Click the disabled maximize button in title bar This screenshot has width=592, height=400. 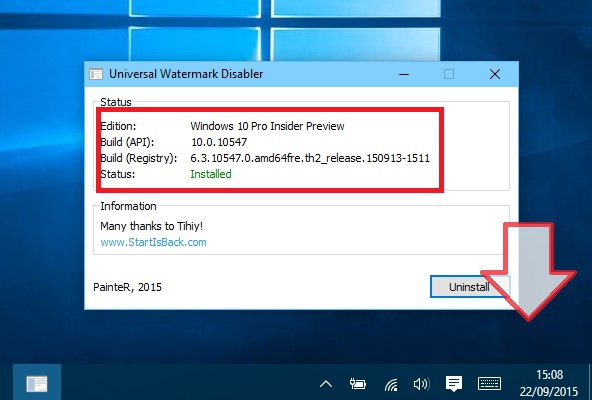(449, 74)
